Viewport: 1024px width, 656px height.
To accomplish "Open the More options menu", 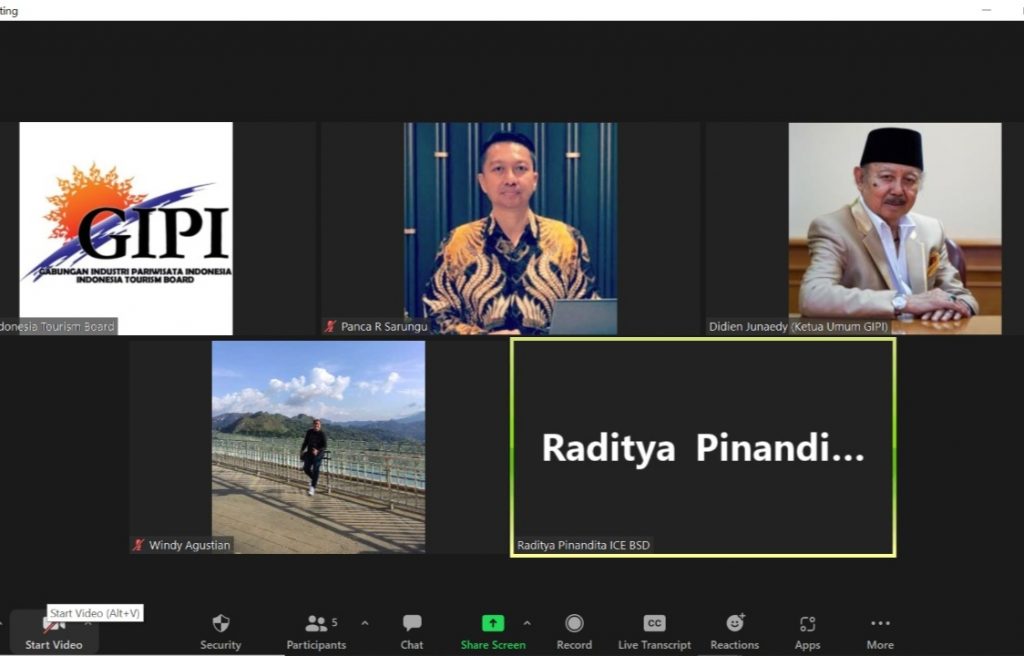I will click(x=880, y=631).
